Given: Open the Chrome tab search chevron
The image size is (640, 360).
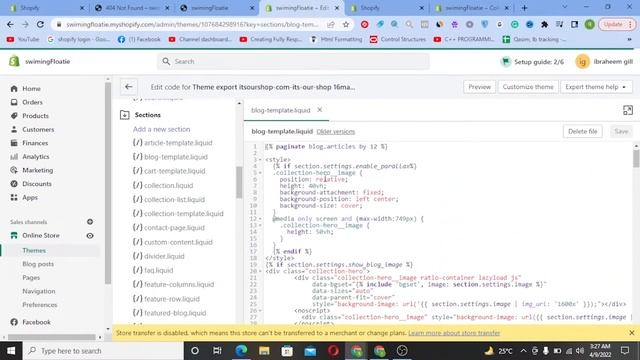Looking at the screenshot, I should (564, 7).
